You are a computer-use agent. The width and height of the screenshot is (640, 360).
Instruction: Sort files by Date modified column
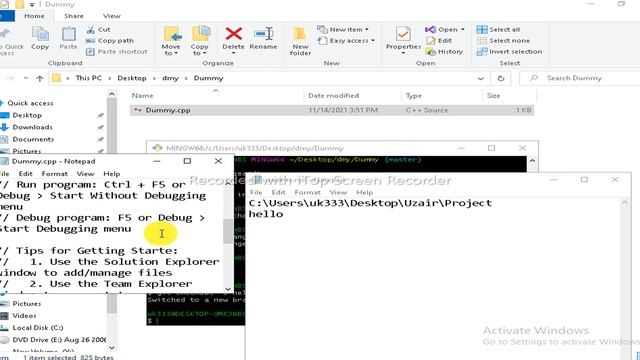coord(333,96)
